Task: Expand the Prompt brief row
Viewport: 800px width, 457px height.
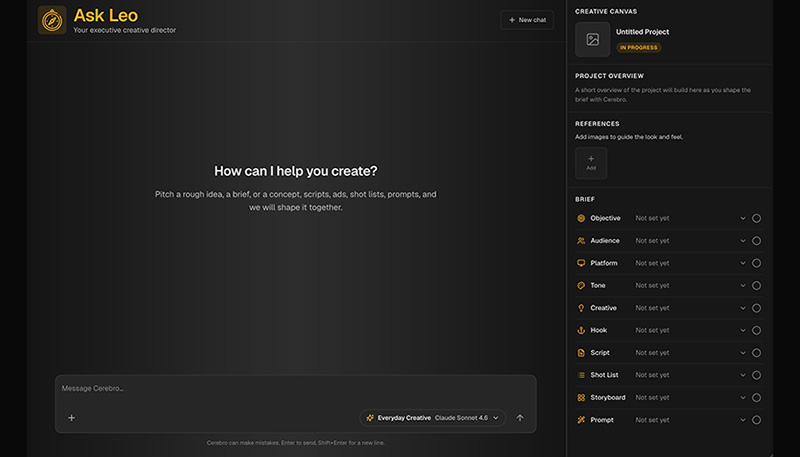Action: pos(742,420)
